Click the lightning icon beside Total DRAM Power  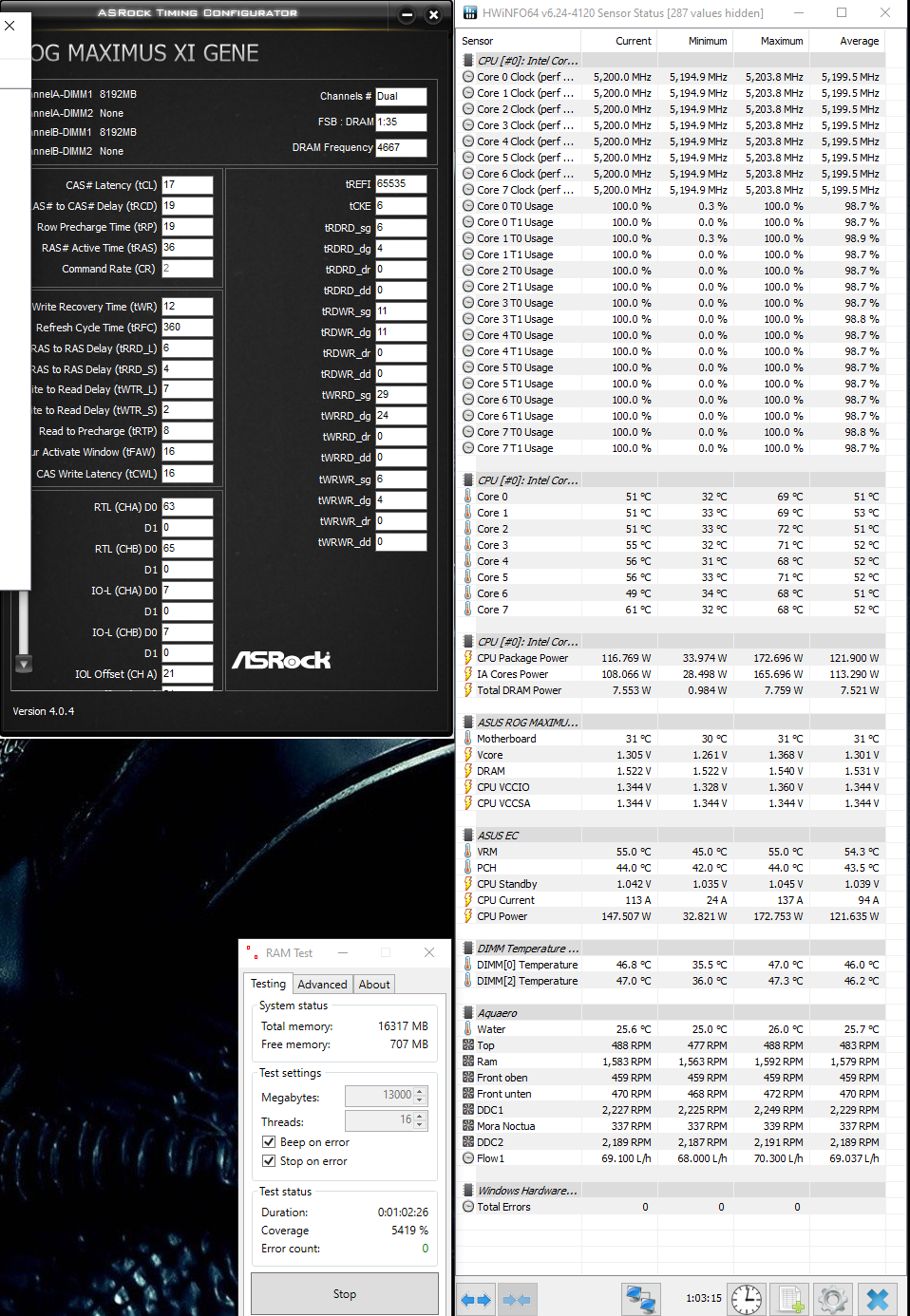pyautogui.click(x=468, y=690)
